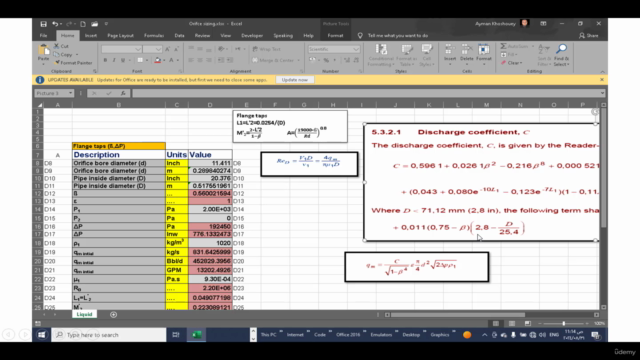Open Format as Table gallery
The width and height of the screenshot is (640, 360).
[406, 55]
